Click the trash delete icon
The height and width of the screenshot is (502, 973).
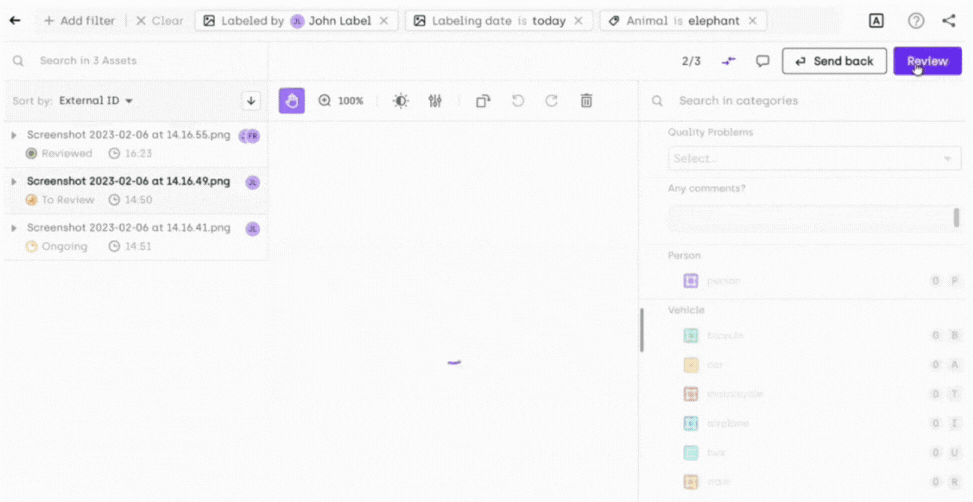pyautogui.click(x=586, y=101)
